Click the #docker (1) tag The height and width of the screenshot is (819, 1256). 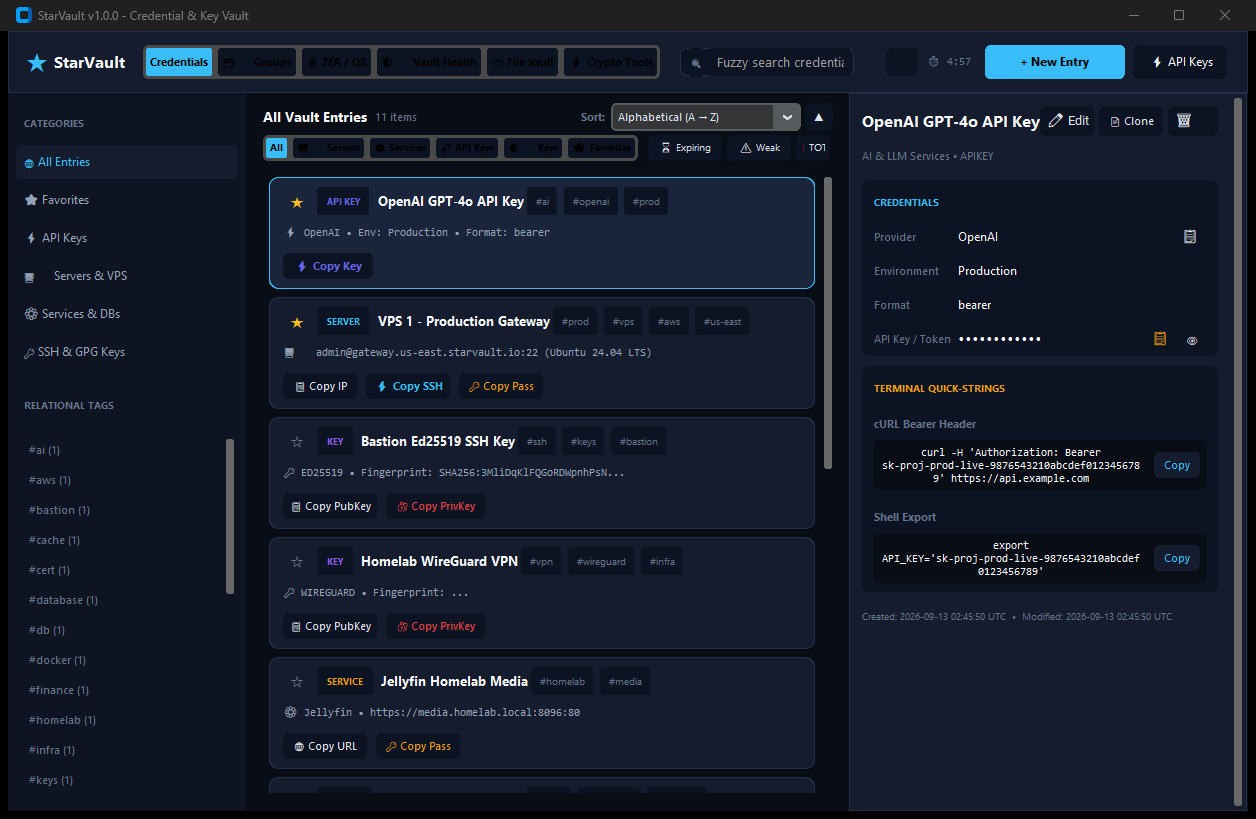57,660
